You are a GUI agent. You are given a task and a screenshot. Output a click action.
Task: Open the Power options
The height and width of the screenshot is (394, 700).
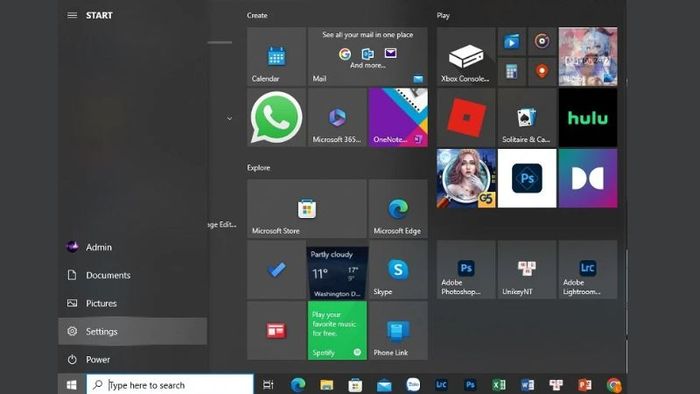[x=133, y=359]
